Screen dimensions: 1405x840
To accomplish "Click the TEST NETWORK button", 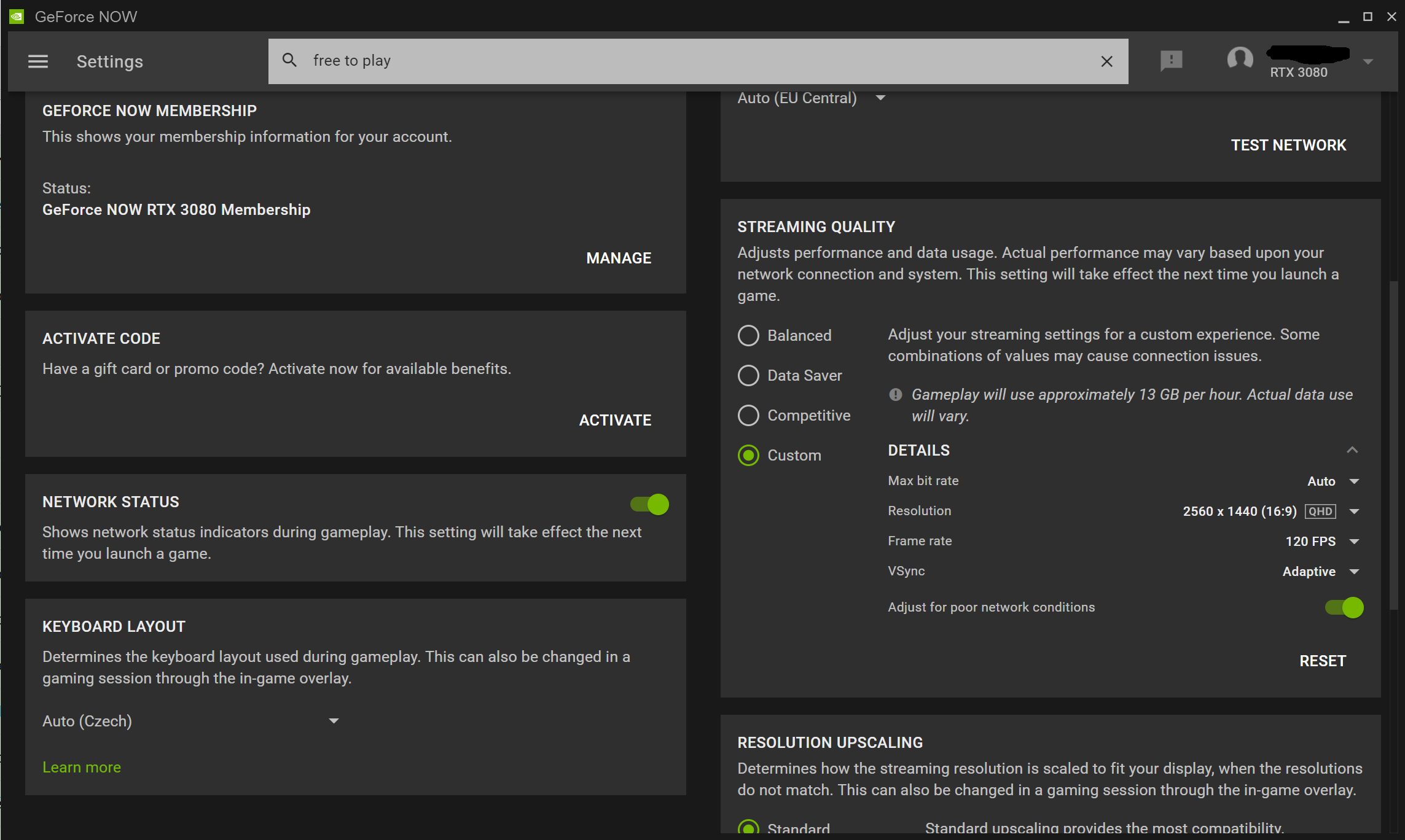I will pyautogui.click(x=1288, y=145).
